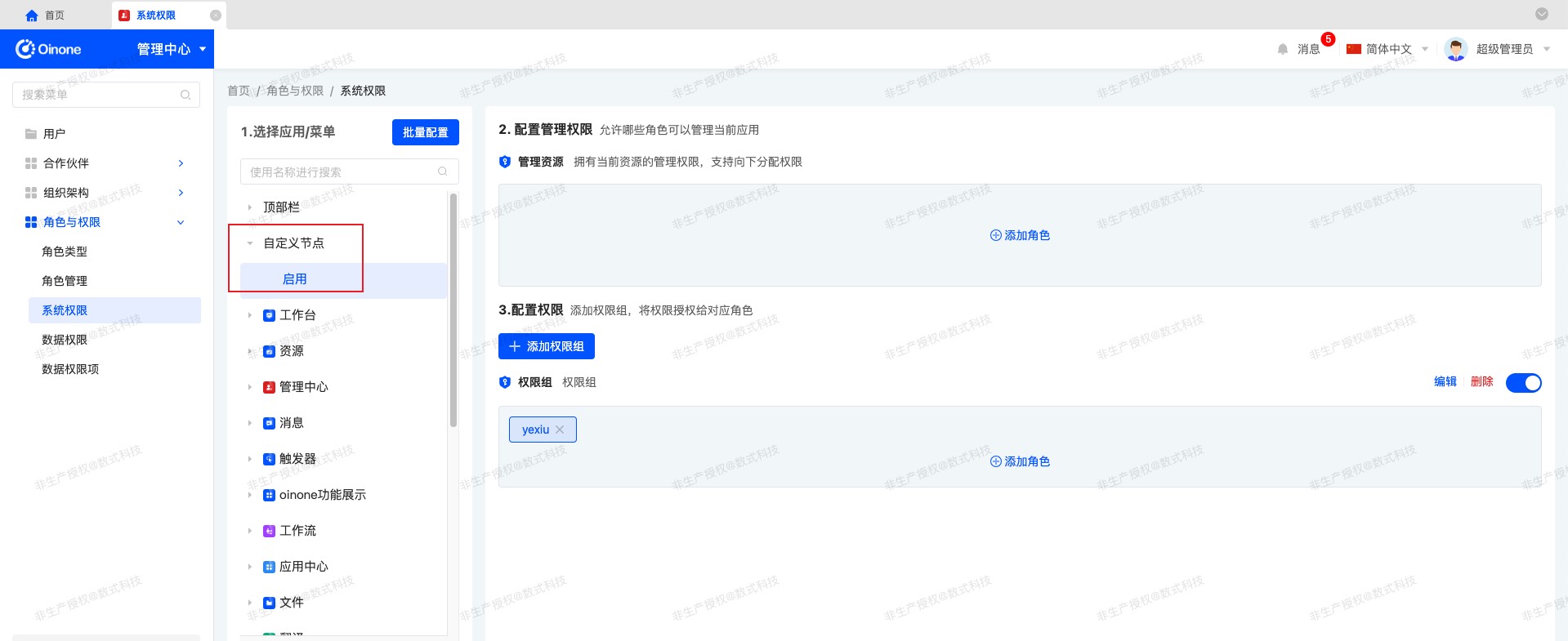The height and width of the screenshot is (641, 1568).
Task: Remove the yexiu role tag
Action: click(560, 430)
